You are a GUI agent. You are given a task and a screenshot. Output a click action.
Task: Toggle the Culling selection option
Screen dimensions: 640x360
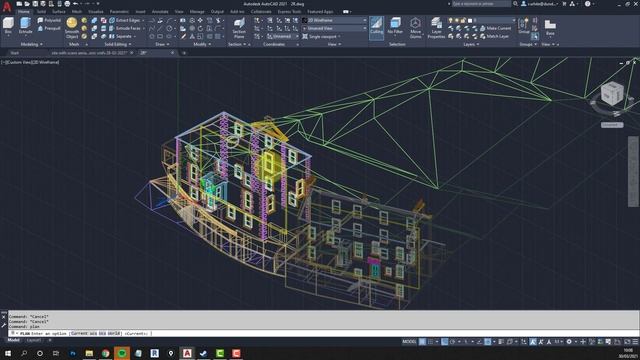(x=376, y=27)
